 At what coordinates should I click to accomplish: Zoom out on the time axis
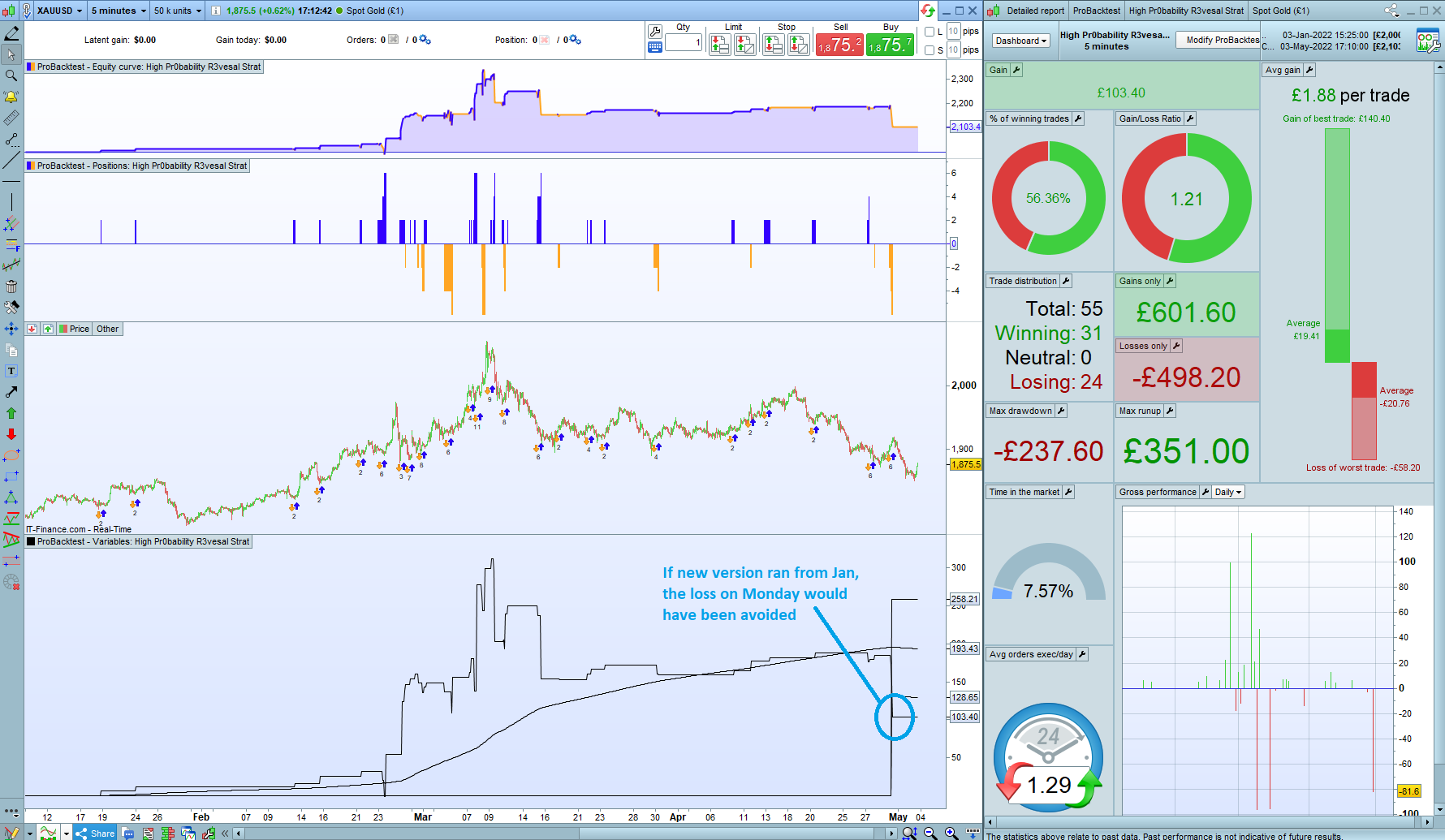click(930, 833)
